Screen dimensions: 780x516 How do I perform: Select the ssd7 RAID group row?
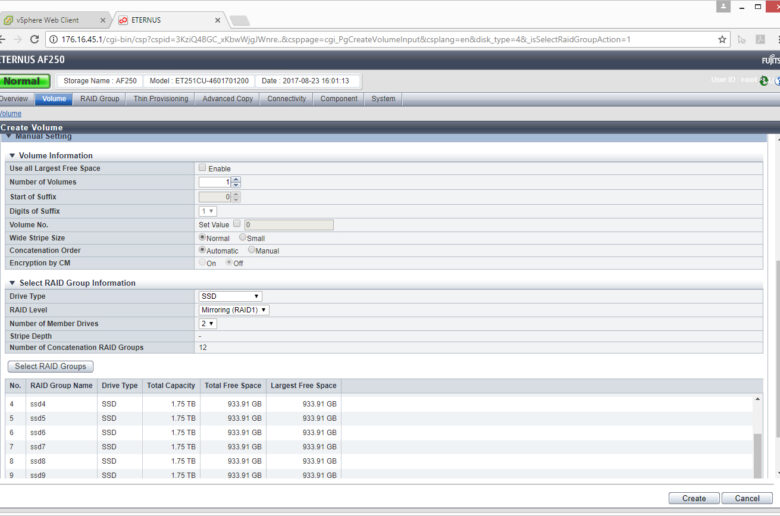coord(381,447)
